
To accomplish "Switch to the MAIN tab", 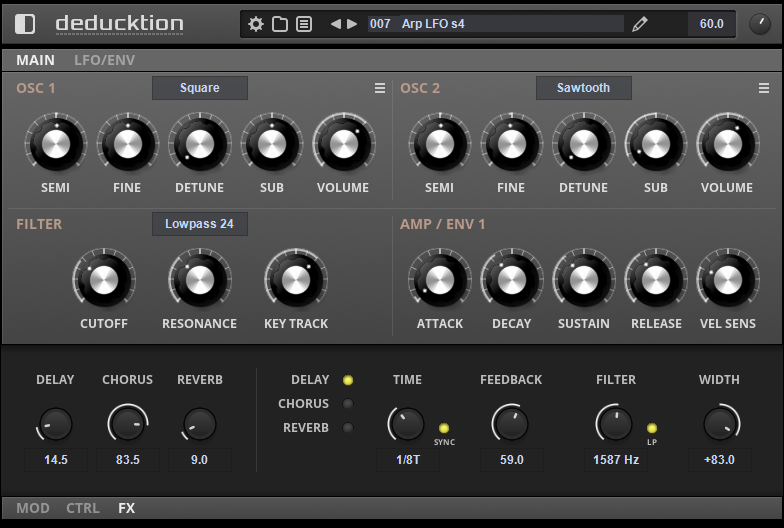I will tap(35, 60).
